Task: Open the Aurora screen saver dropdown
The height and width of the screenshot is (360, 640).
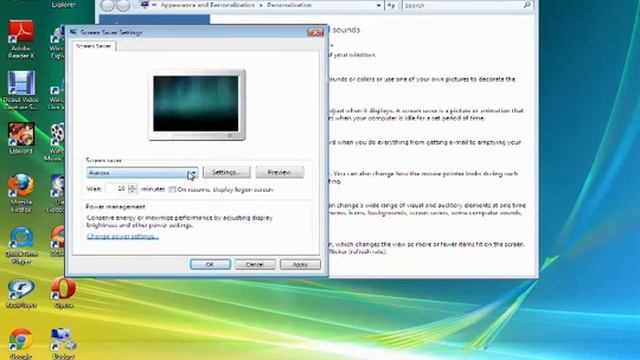Action: [142, 173]
